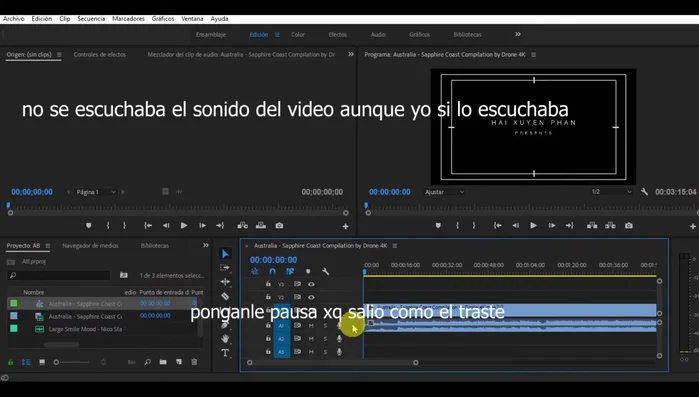Mark Out bracket in Source monitor
The height and width of the screenshot is (397, 699).
click(124, 225)
